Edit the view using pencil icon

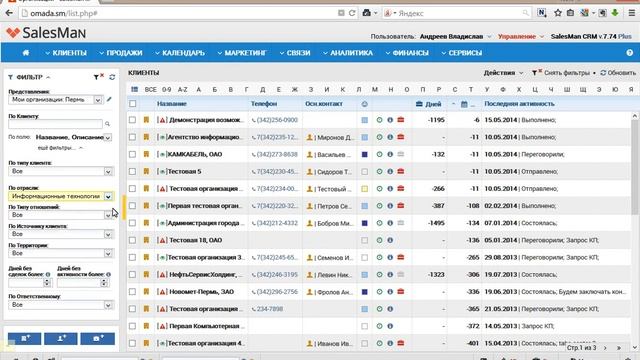pyautogui.click(x=109, y=99)
